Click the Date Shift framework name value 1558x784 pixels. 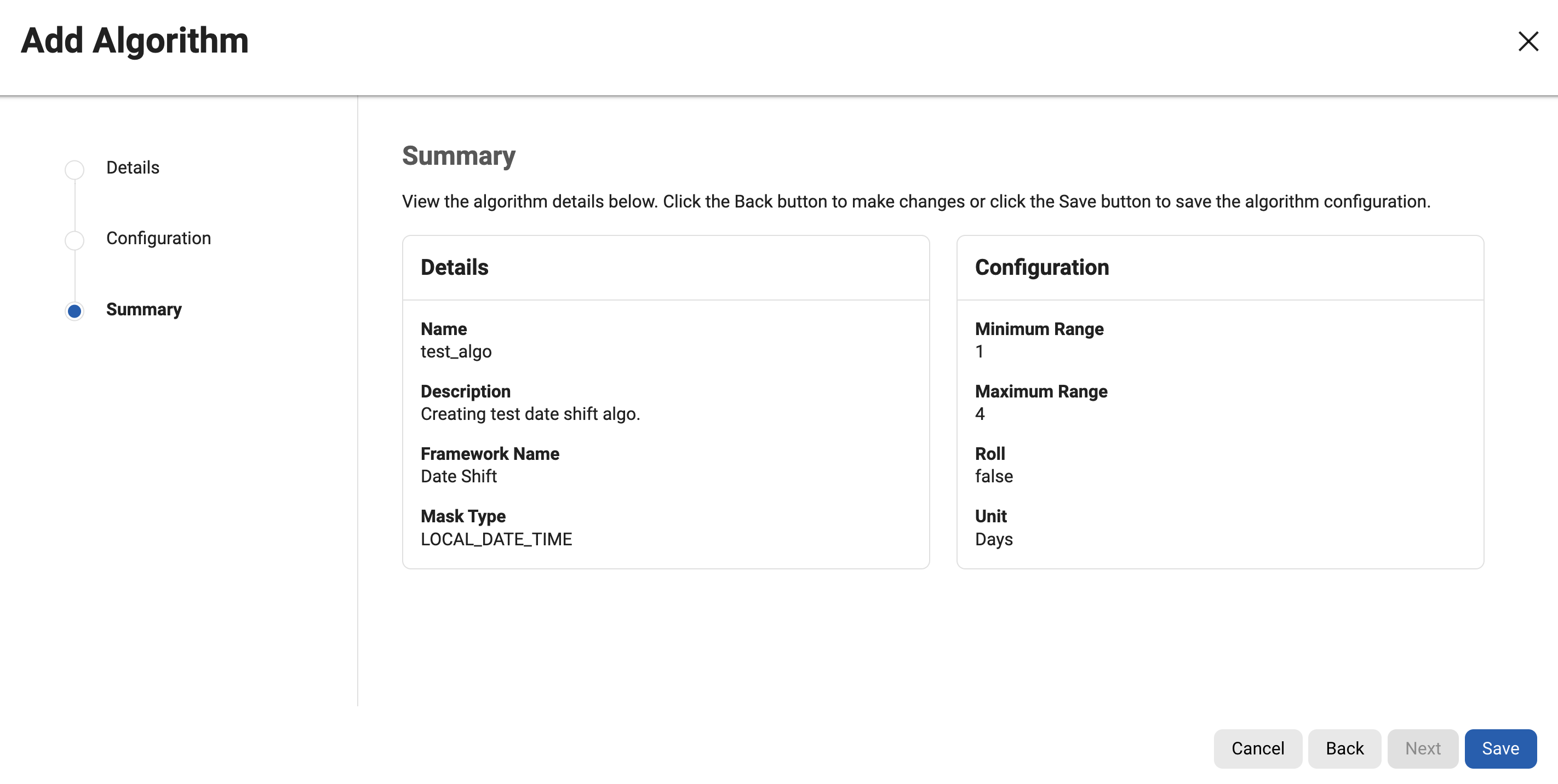tap(459, 476)
